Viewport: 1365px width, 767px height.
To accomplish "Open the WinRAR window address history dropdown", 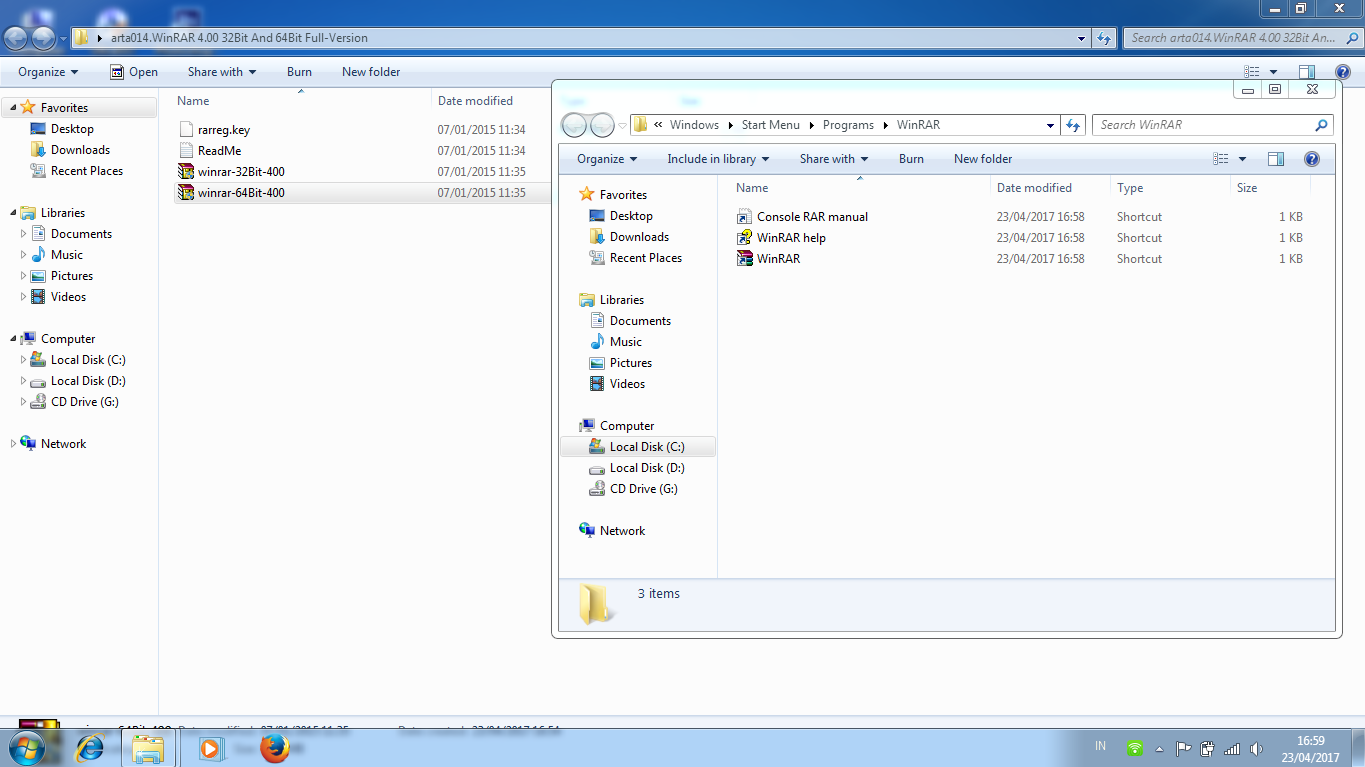I will coord(1051,125).
